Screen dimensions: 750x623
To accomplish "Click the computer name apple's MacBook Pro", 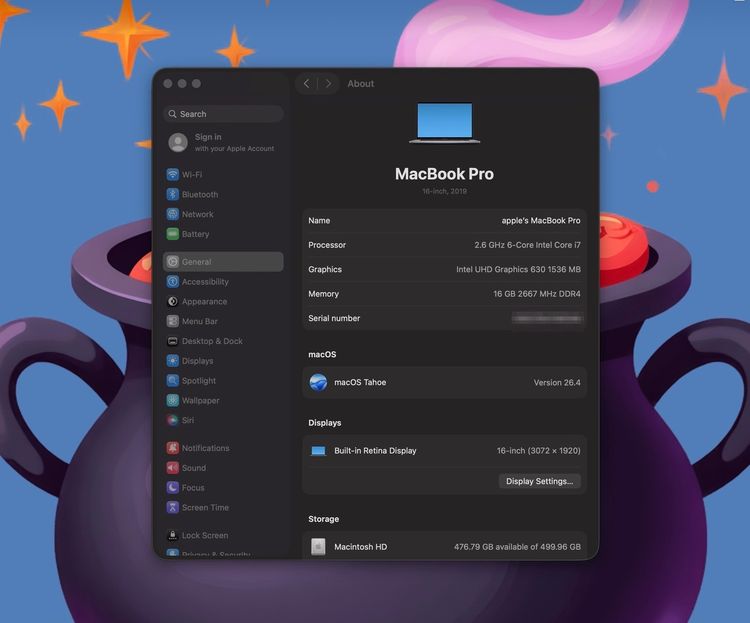I will [x=540, y=221].
